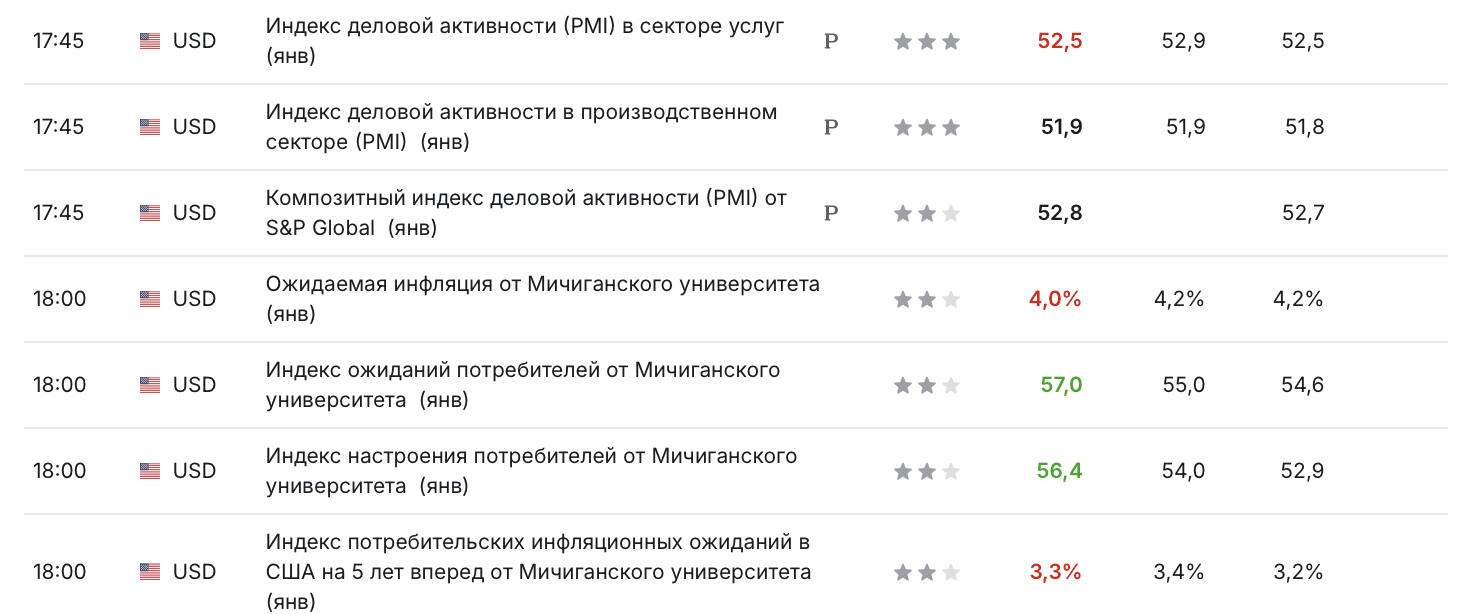Click US flag on Michigan expected inflation row
The image size is (1474, 614).
(150, 299)
